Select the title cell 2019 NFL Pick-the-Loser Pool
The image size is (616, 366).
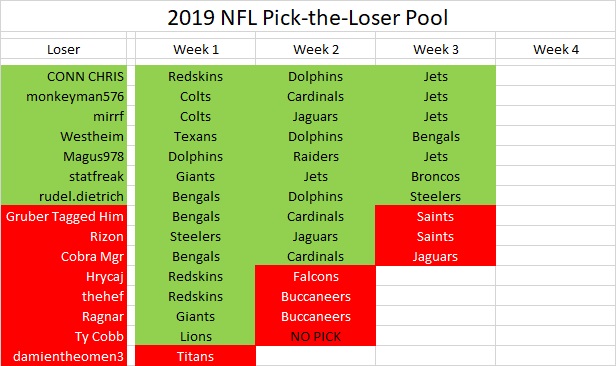click(308, 17)
